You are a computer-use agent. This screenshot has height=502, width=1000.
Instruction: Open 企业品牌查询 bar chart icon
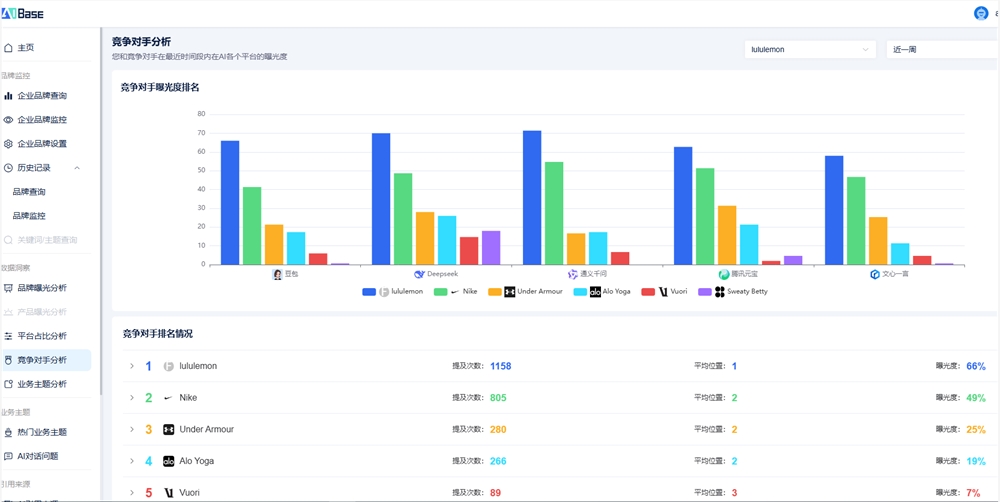tap(9, 96)
